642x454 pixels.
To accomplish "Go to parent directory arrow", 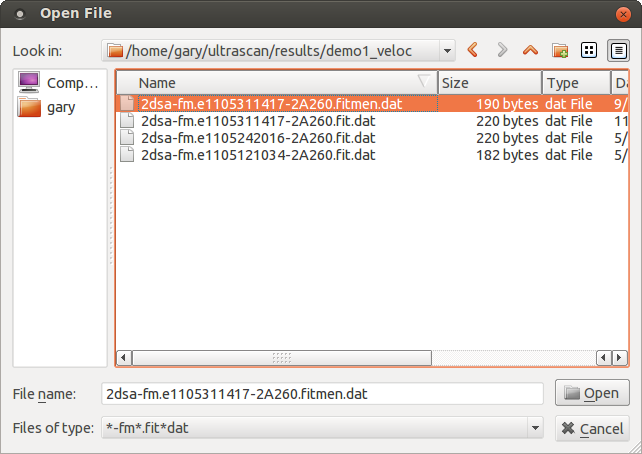I will point(531,50).
